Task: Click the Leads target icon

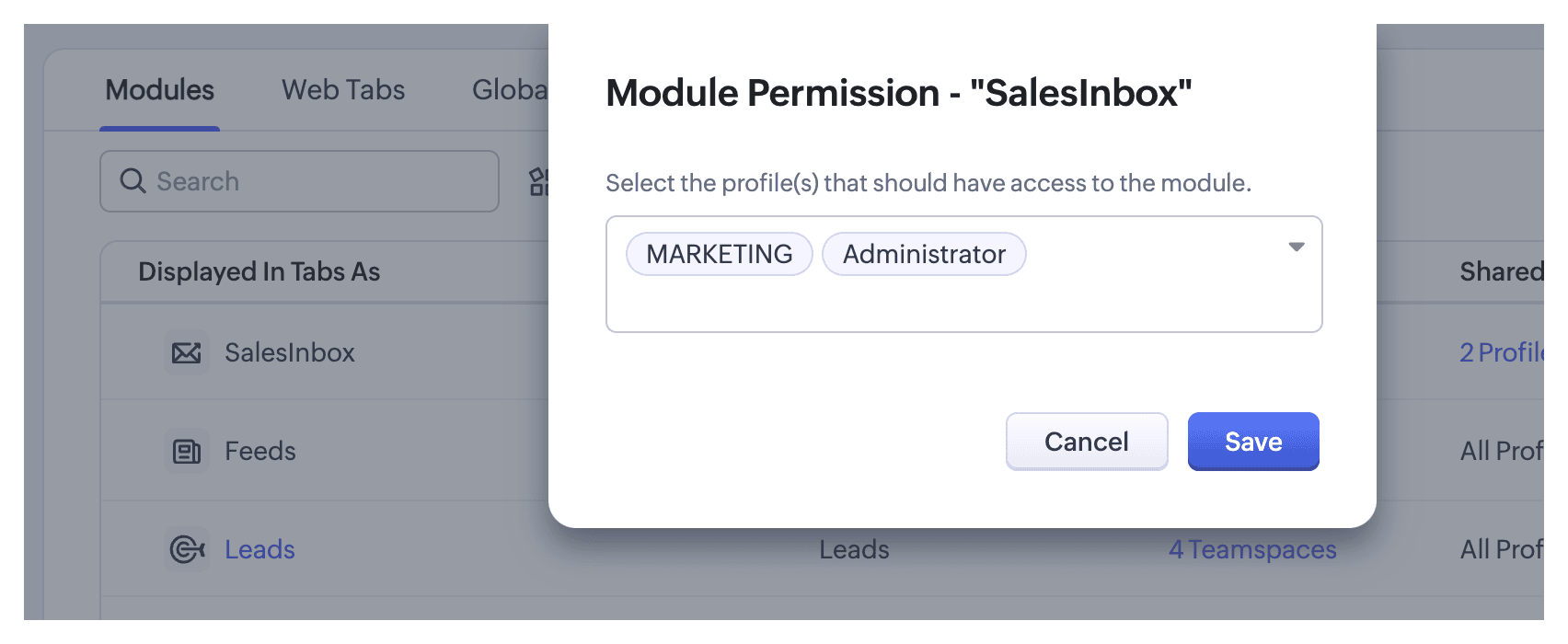Action: 187,550
